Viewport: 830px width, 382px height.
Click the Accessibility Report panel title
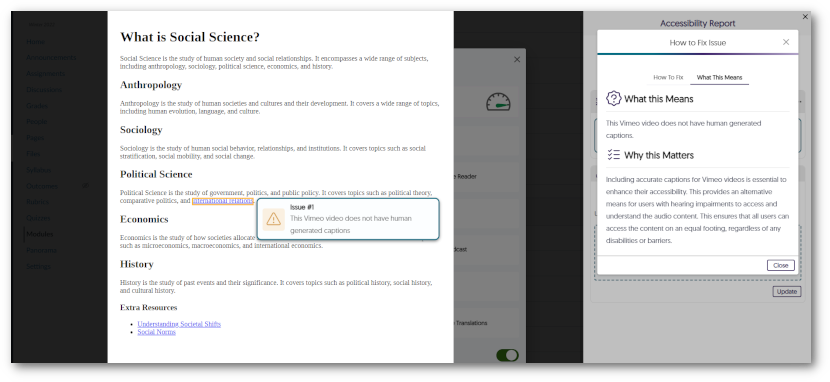pos(698,23)
